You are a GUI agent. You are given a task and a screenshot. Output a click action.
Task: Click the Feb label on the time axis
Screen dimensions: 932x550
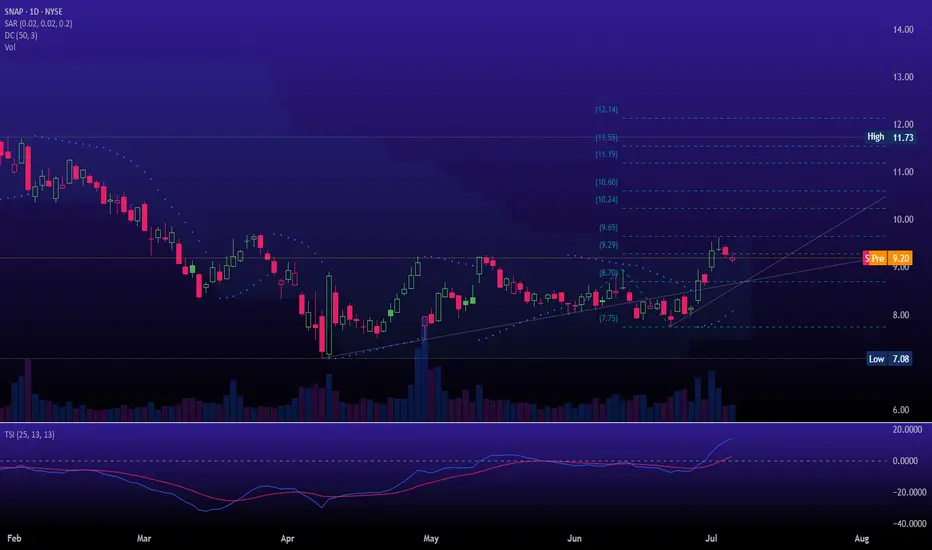tap(14, 538)
